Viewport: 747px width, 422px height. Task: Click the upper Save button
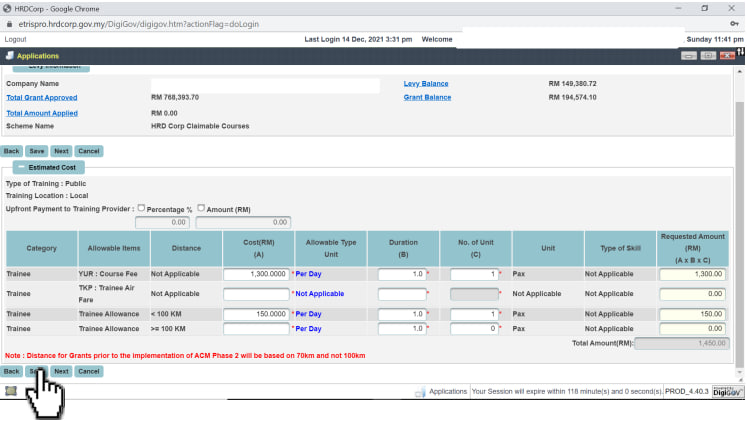click(x=37, y=151)
